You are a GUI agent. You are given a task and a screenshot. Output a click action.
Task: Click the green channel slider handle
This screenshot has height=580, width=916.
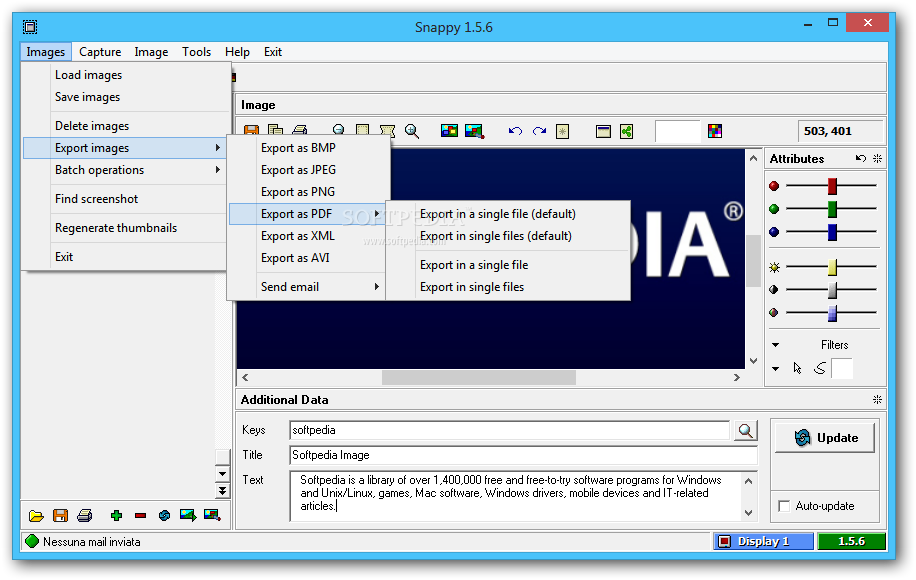tap(832, 209)
